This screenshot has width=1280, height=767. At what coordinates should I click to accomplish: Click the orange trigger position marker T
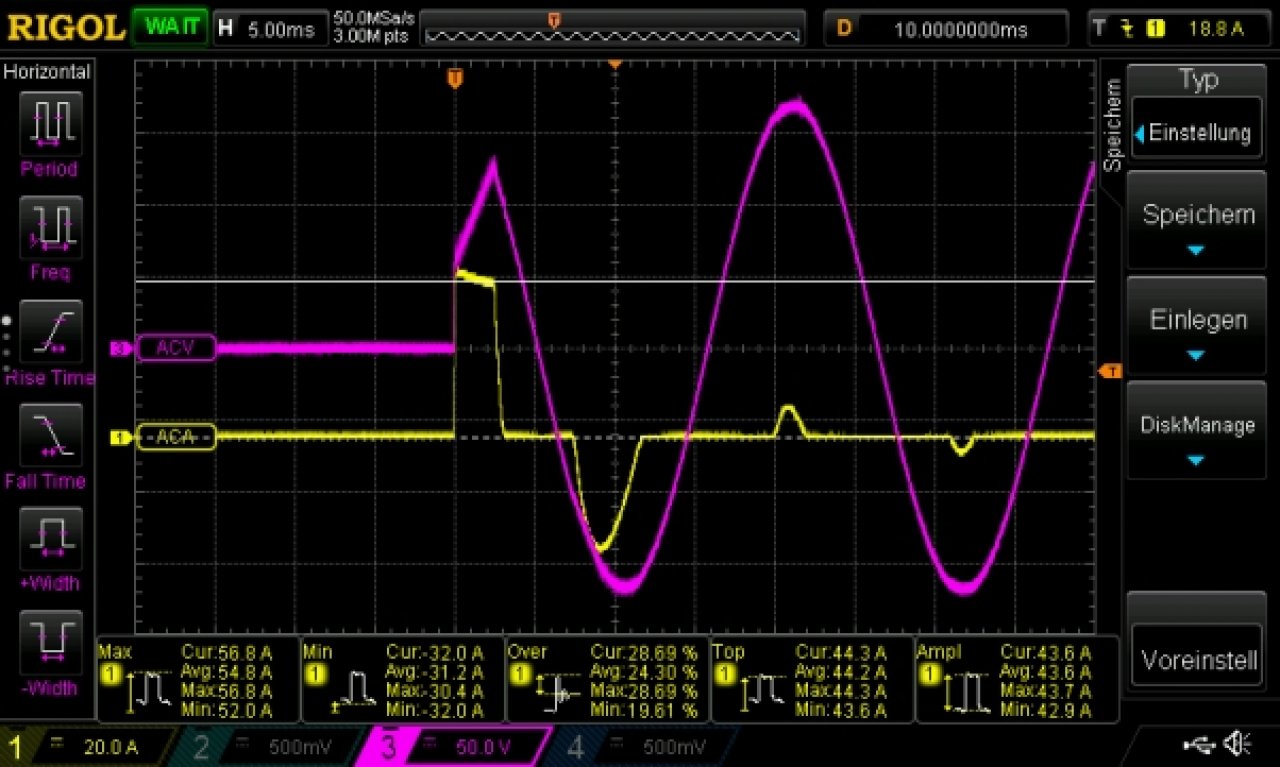(x=455, y=77)
